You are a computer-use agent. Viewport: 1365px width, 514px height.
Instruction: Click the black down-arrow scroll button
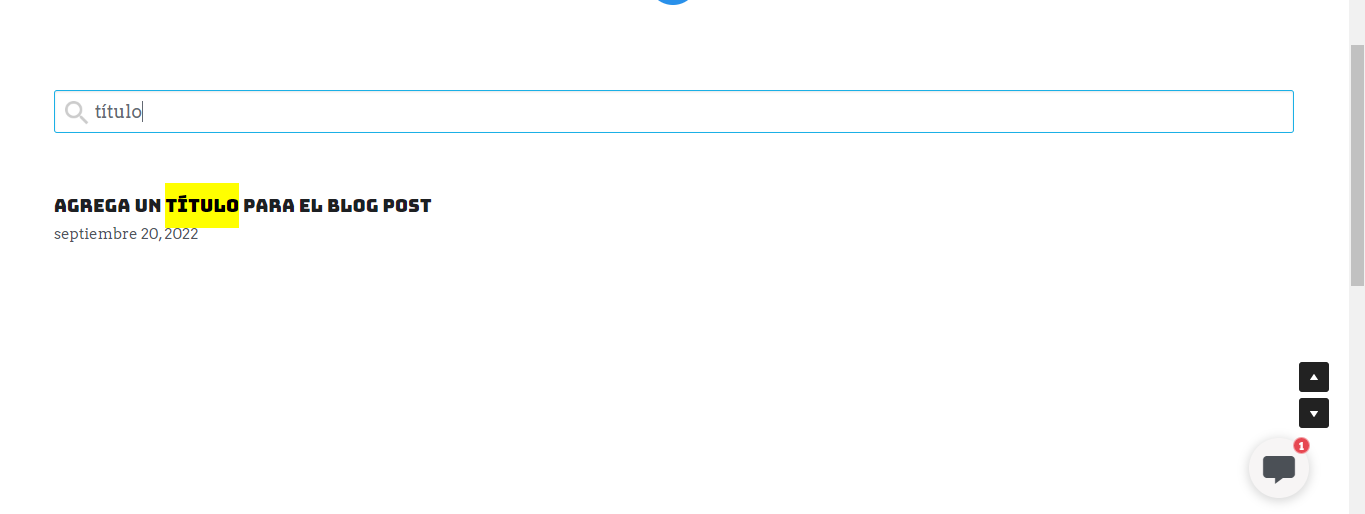click(x=1314, y=413)
